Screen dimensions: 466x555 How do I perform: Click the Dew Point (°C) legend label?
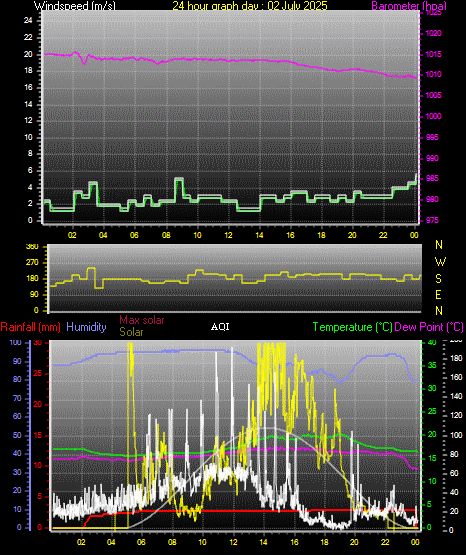pos(429,327)
